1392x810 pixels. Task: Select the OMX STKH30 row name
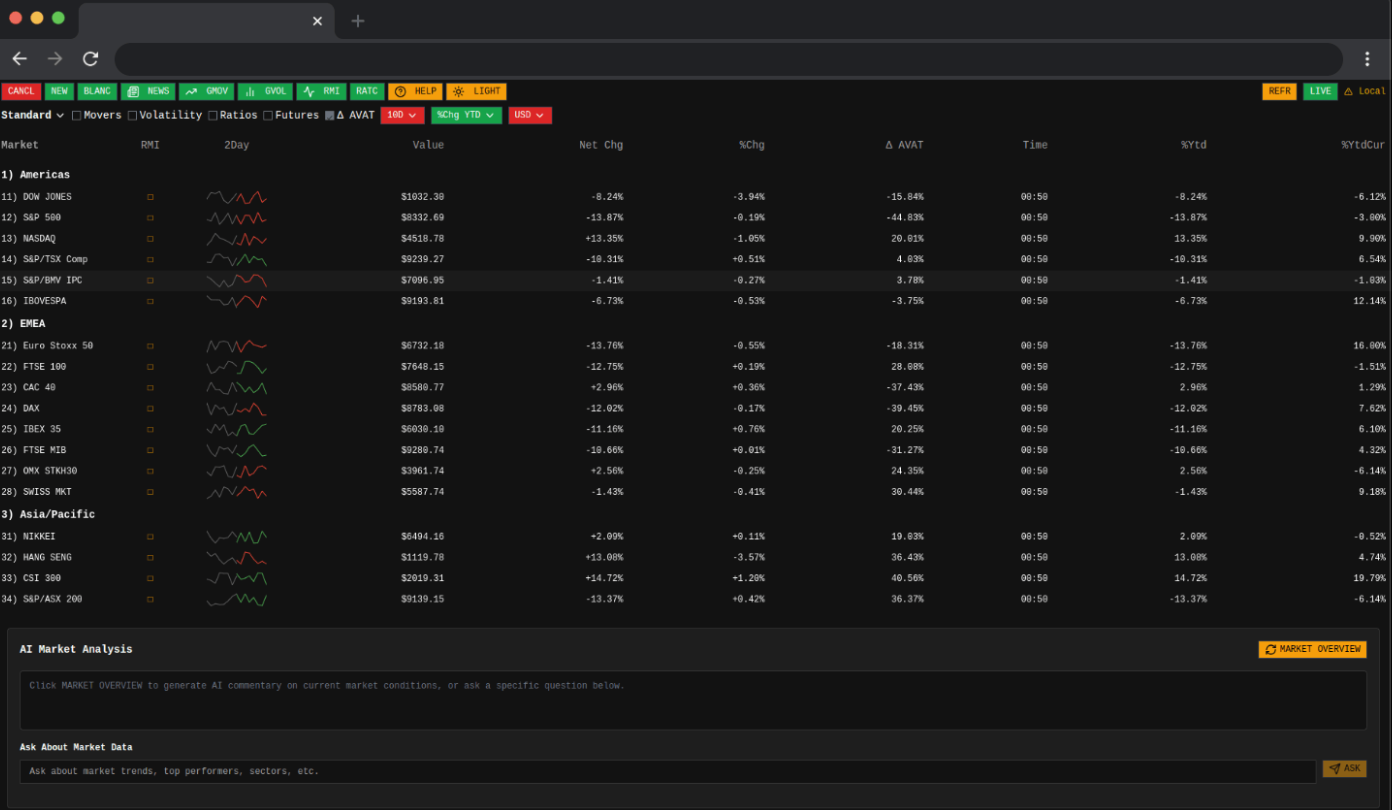point(50,471)
